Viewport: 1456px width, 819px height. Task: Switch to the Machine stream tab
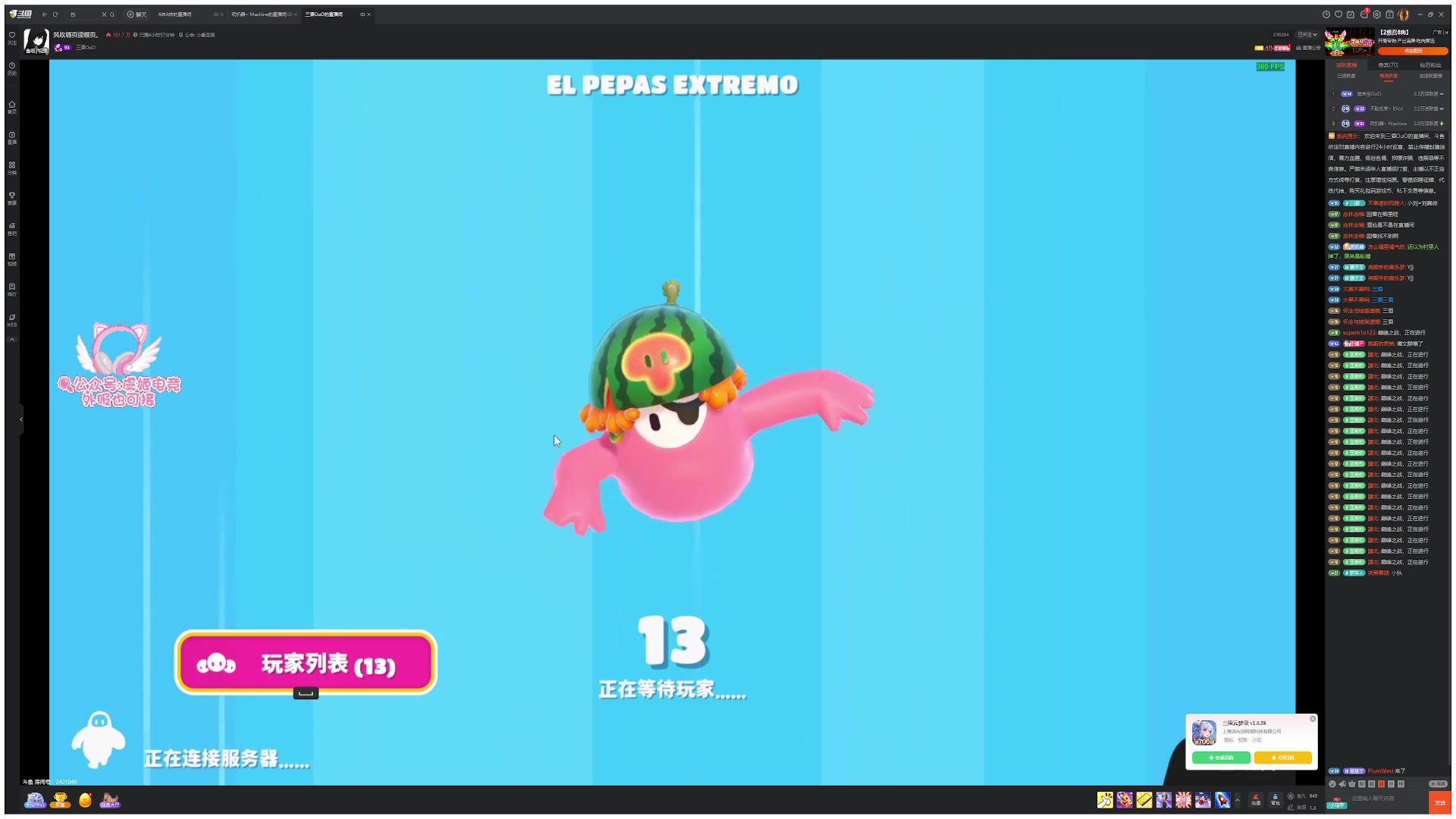point(259,14)
